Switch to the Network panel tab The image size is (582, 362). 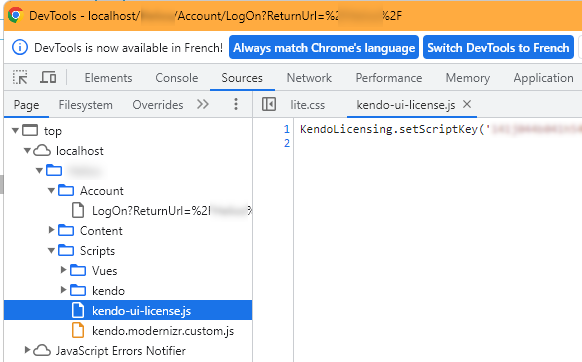click(309, 78)
